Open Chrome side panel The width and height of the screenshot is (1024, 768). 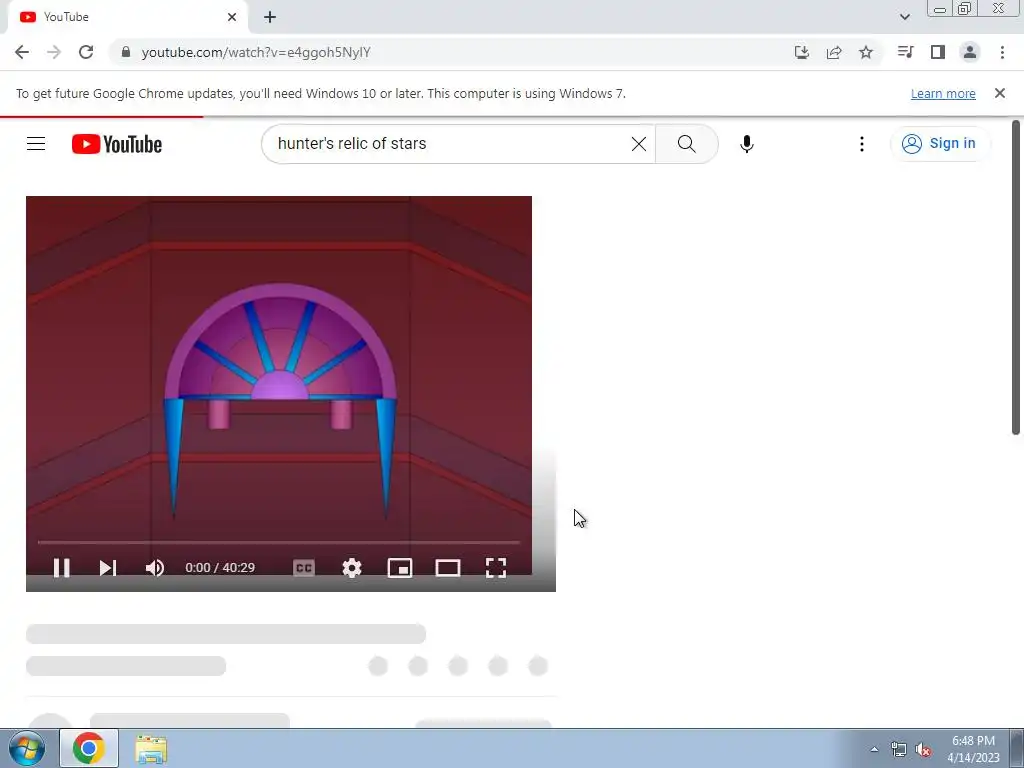[x=938, y=52]
